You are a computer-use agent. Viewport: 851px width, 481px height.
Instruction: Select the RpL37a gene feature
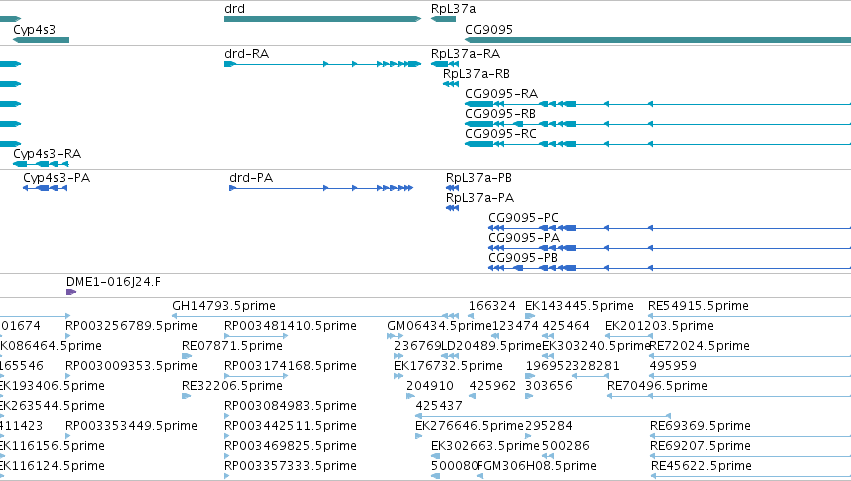point(443,19)
